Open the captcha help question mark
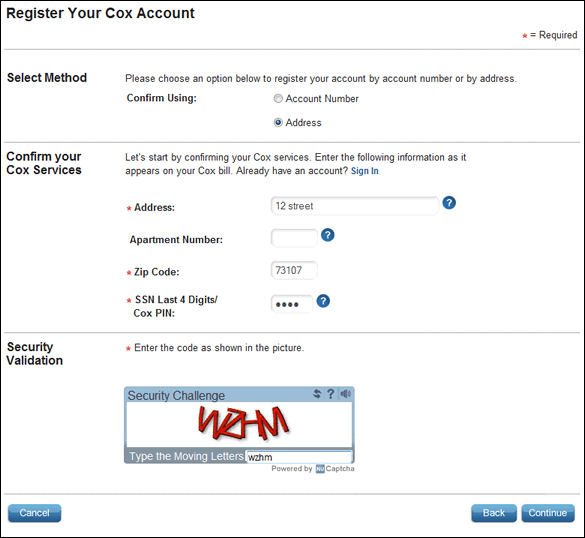585x538 pixels. tap(330, 394)
